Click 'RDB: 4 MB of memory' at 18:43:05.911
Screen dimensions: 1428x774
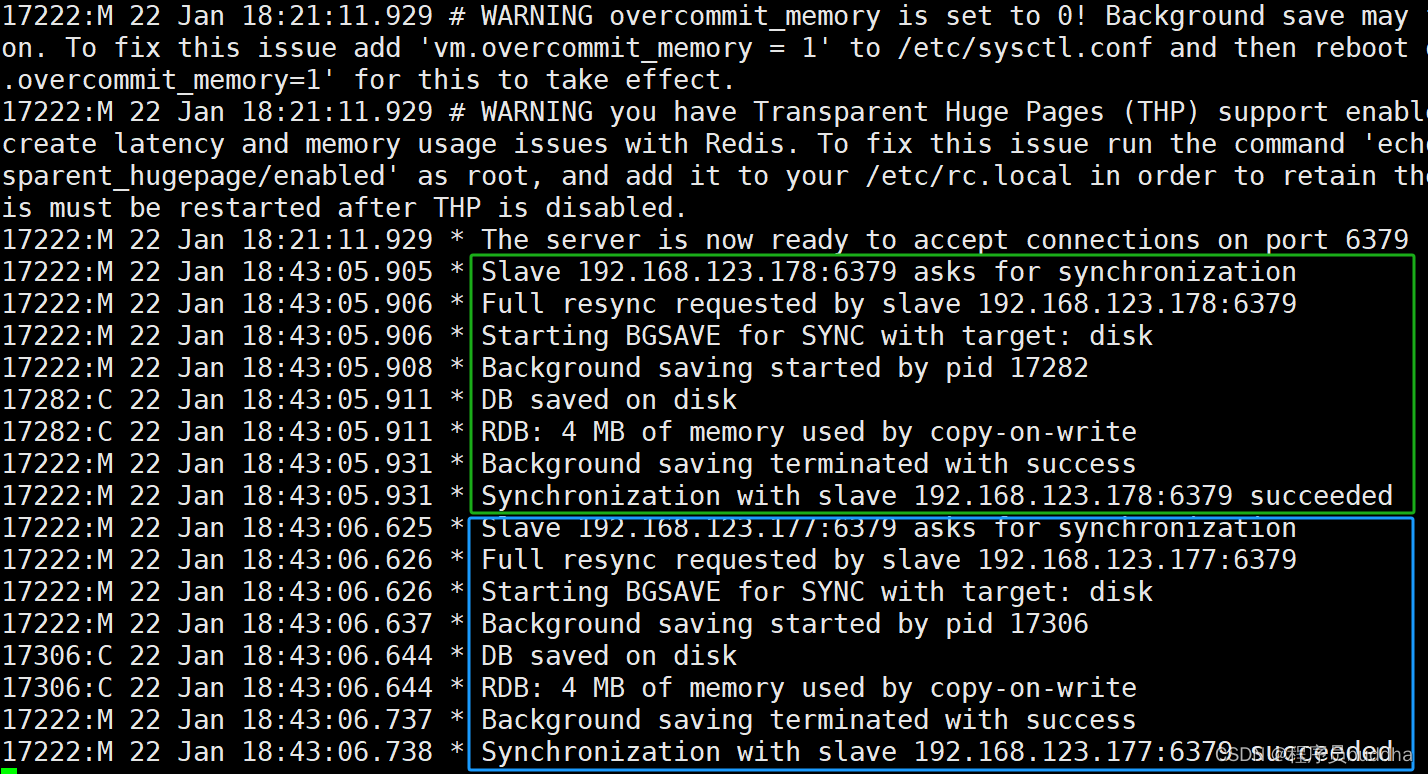(x=633, y=432)
